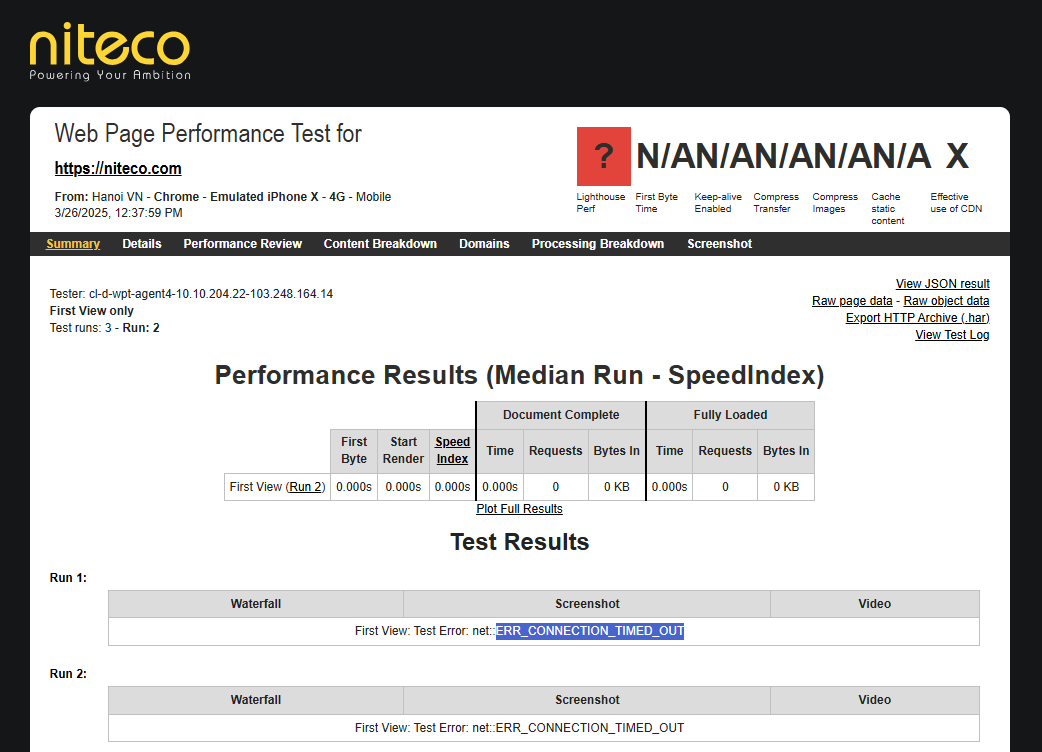The height and width of the screenshot is (752, 1042).
Task: Click the X grade for CDN use
Action: [x=957, y=156]
